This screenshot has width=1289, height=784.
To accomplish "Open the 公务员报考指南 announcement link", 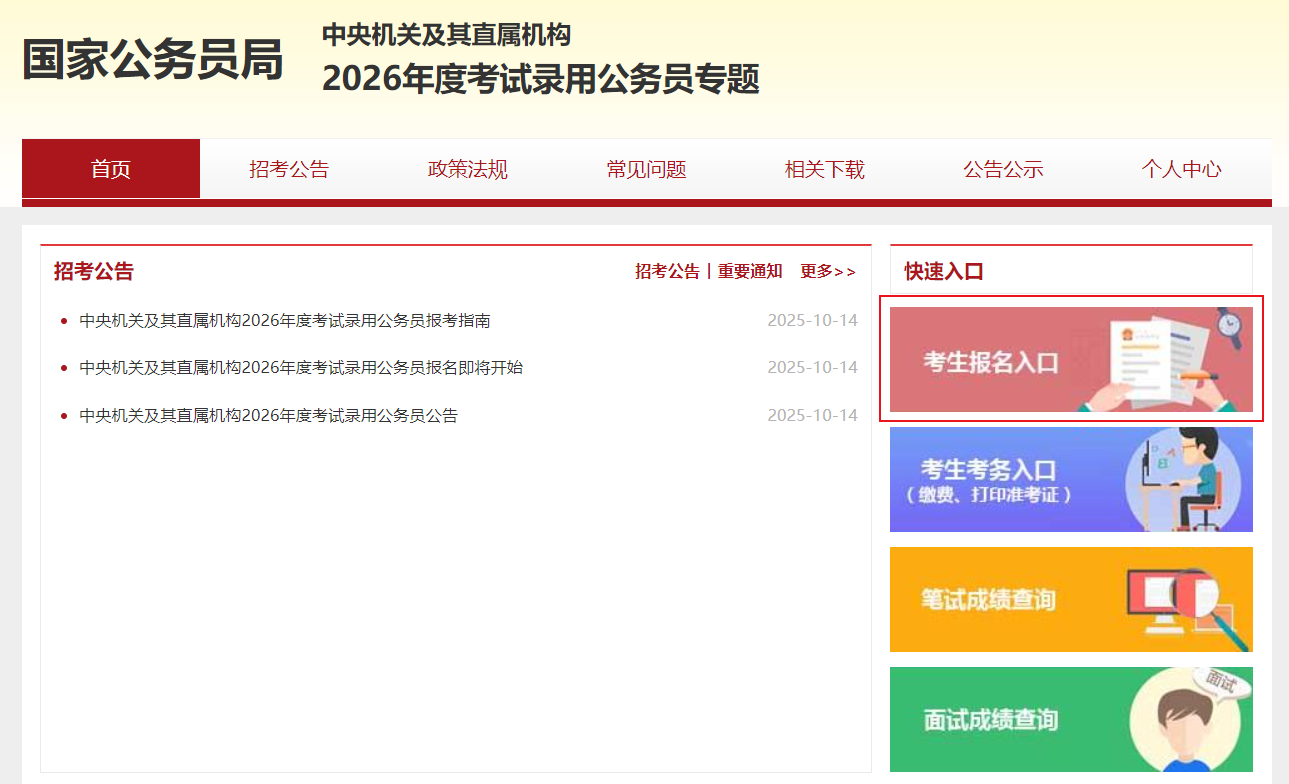I will (285, 321).
